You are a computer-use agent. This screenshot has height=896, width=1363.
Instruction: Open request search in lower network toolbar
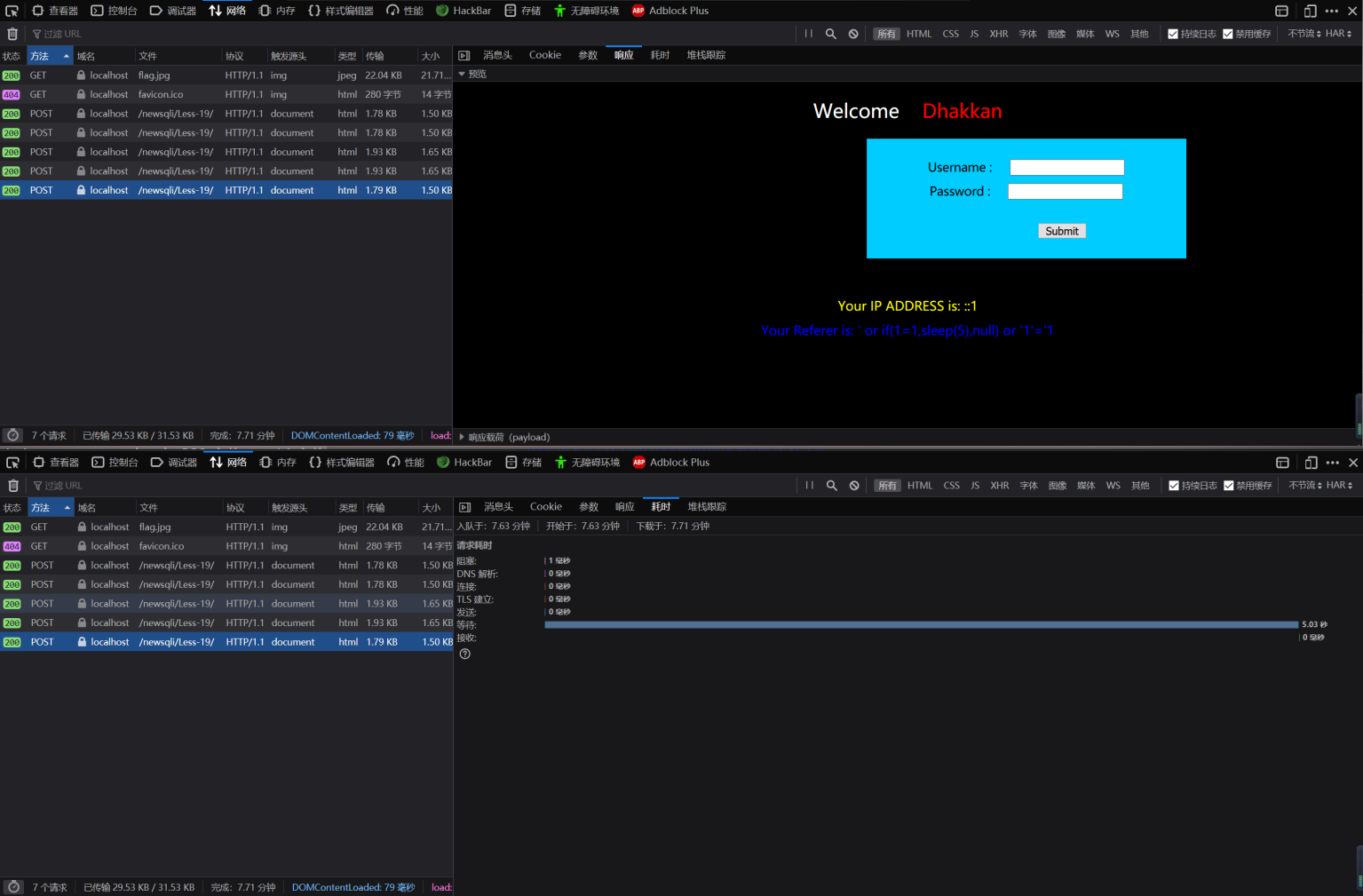(831, 486)
